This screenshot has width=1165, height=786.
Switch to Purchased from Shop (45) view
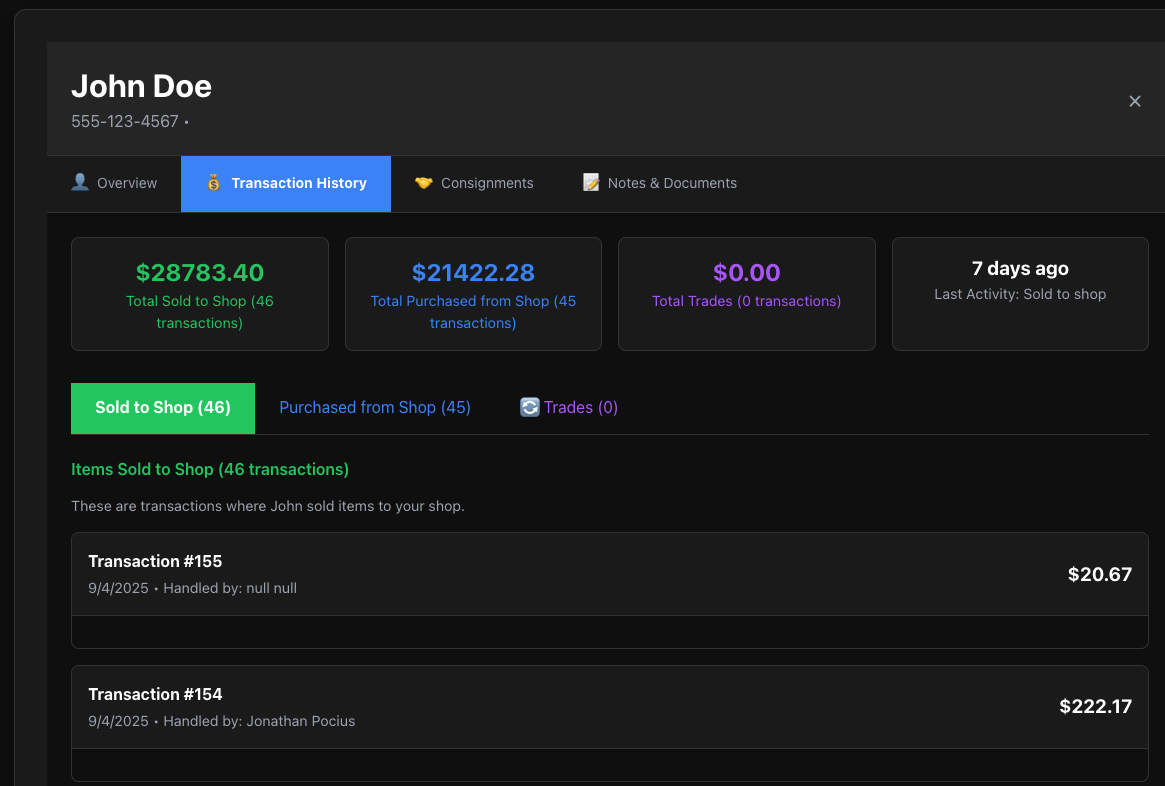pyautogui.click(x=375, y=407)
